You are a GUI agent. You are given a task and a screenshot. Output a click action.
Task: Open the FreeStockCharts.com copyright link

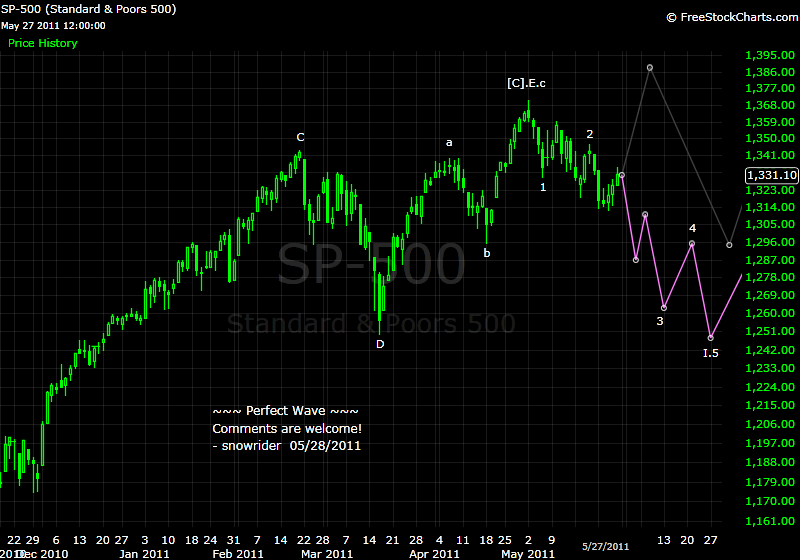click(733, 17)
